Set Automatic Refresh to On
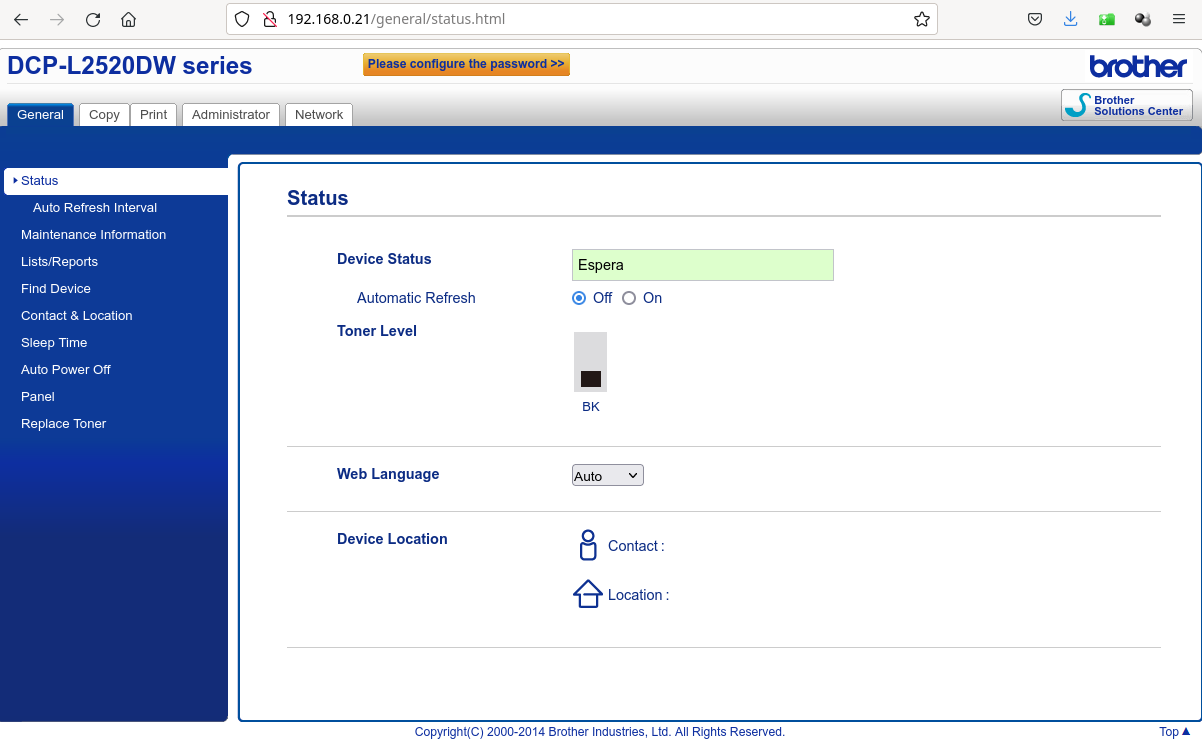1202x744 pixels. (x=629, y=298)
